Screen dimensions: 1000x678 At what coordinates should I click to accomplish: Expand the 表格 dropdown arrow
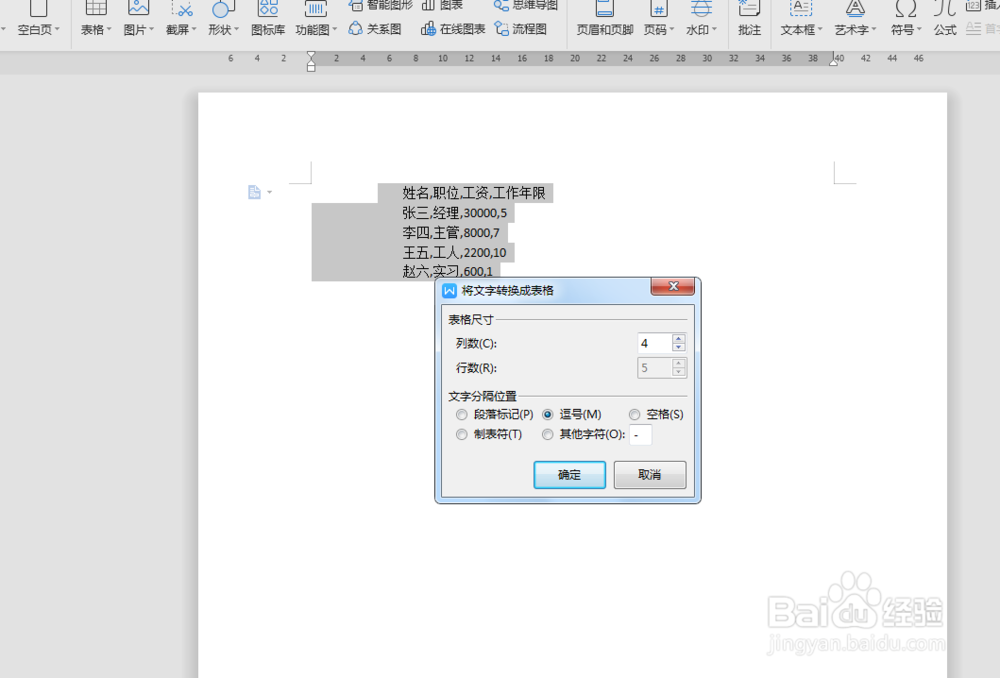pyautogui.click(x=109, y=29)
